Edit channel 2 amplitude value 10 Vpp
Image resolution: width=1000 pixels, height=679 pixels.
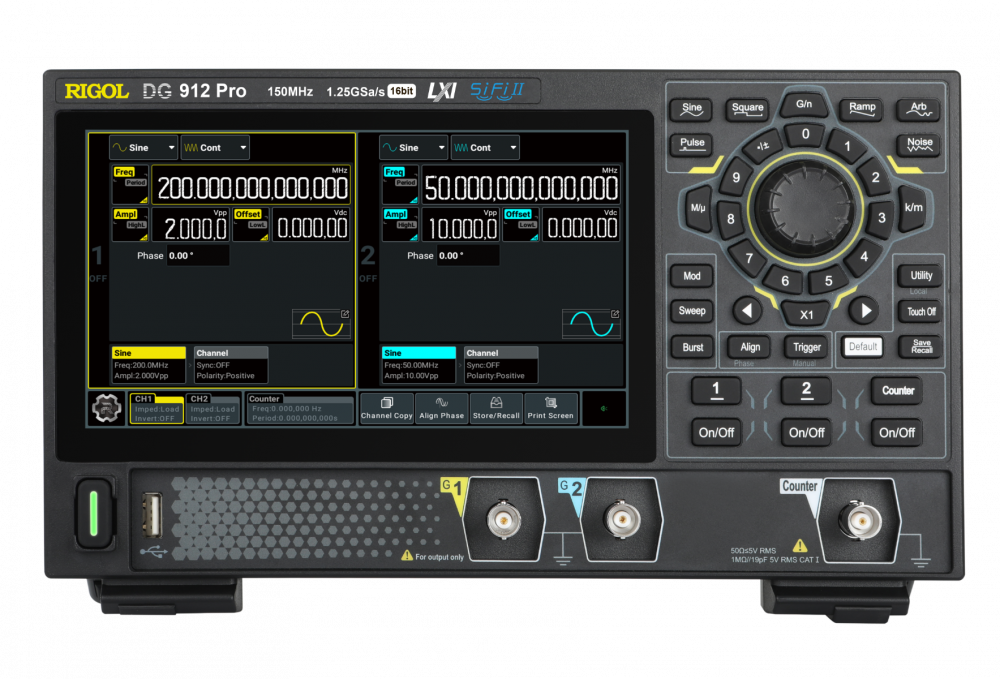pyautogui.click(x=460, y=225)
